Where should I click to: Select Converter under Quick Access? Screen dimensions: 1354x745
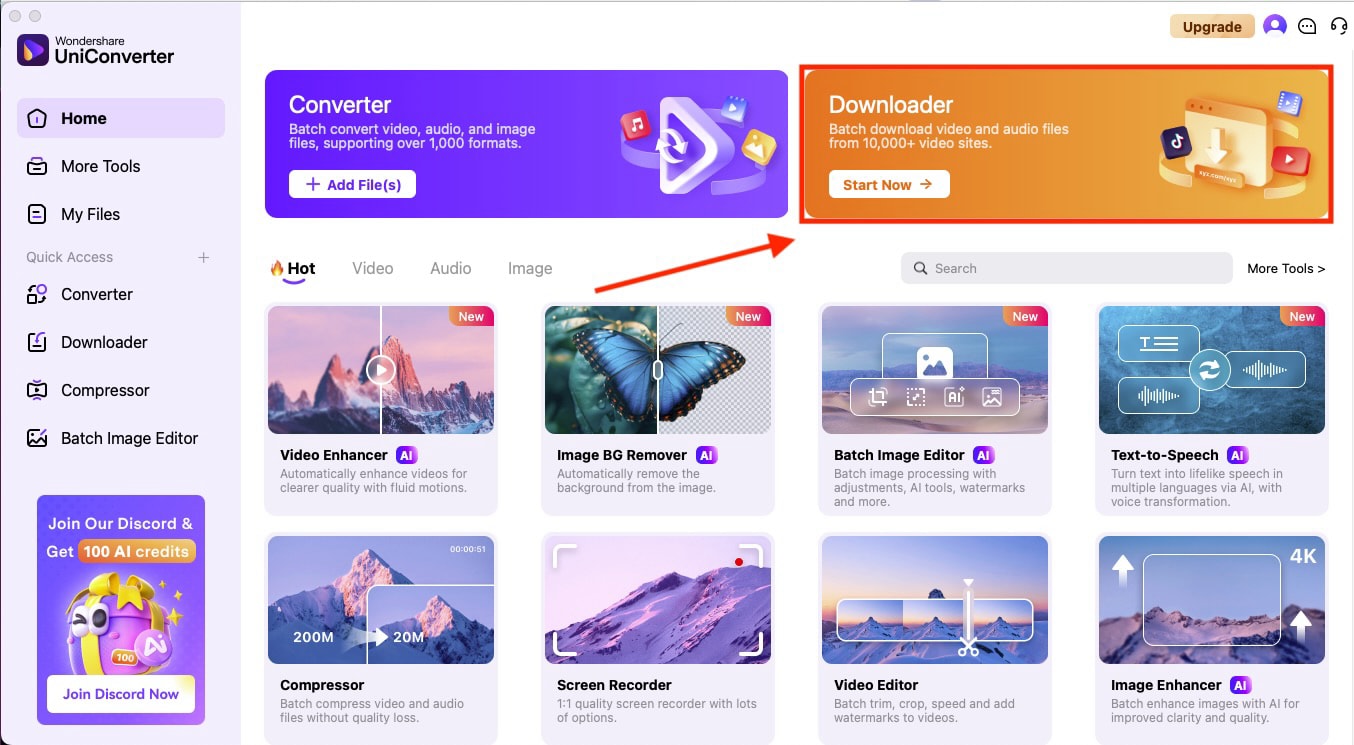[96, 294]
